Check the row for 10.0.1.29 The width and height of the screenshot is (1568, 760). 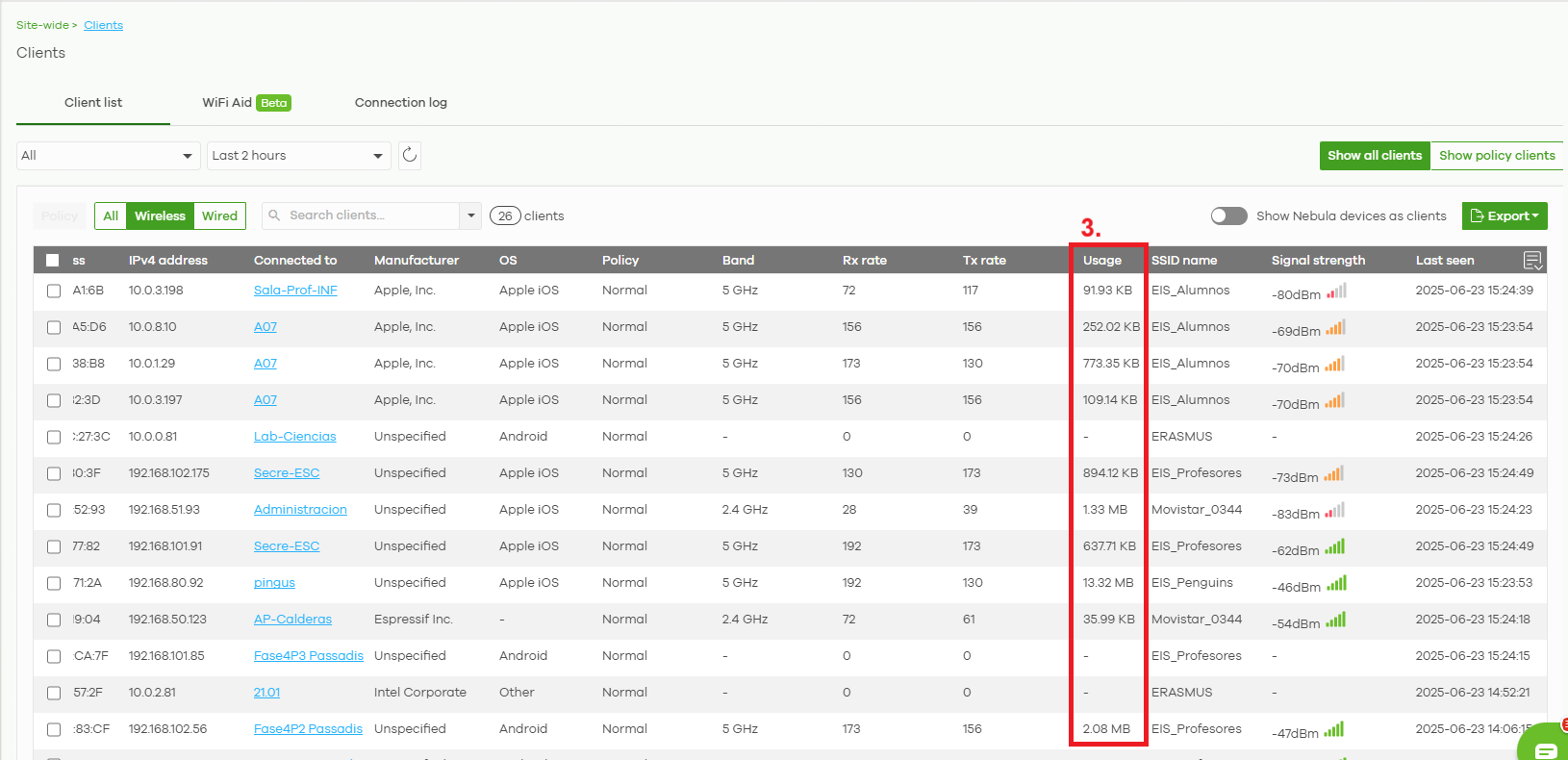point(54,364)
